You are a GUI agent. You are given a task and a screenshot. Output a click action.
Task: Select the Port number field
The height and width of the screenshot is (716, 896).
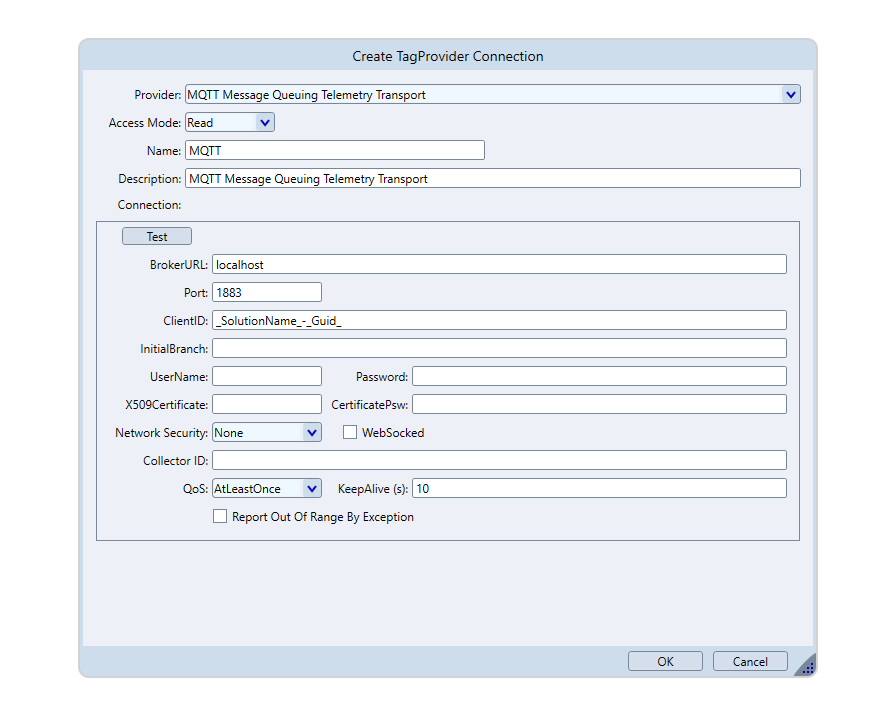click(x=267, y=293)
